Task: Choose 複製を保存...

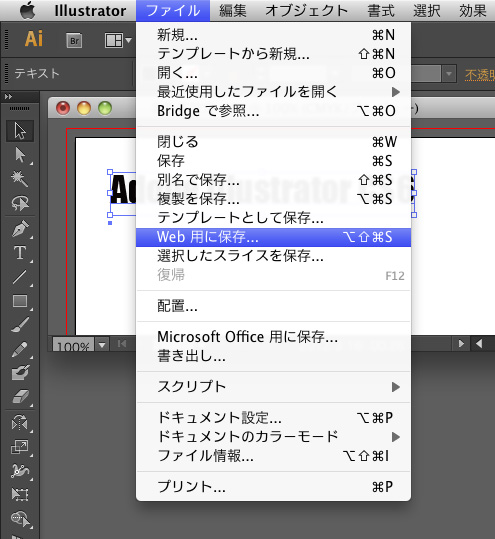Action: 273,199
